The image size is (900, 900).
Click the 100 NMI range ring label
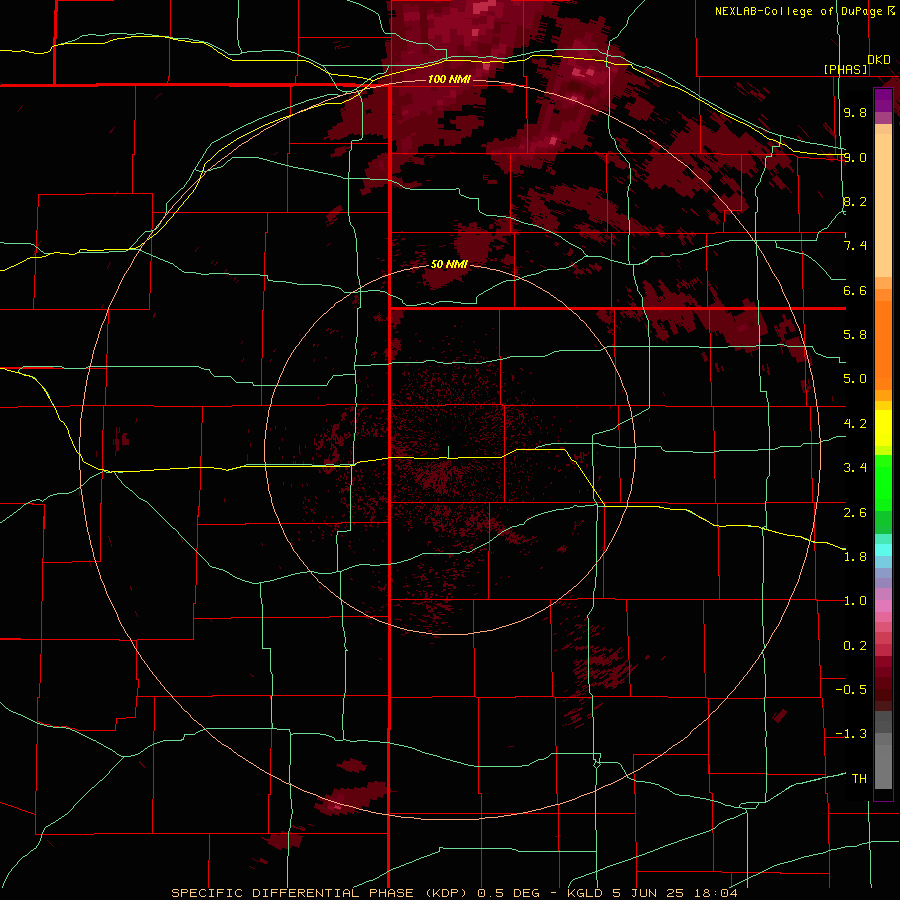pos(449,79)
